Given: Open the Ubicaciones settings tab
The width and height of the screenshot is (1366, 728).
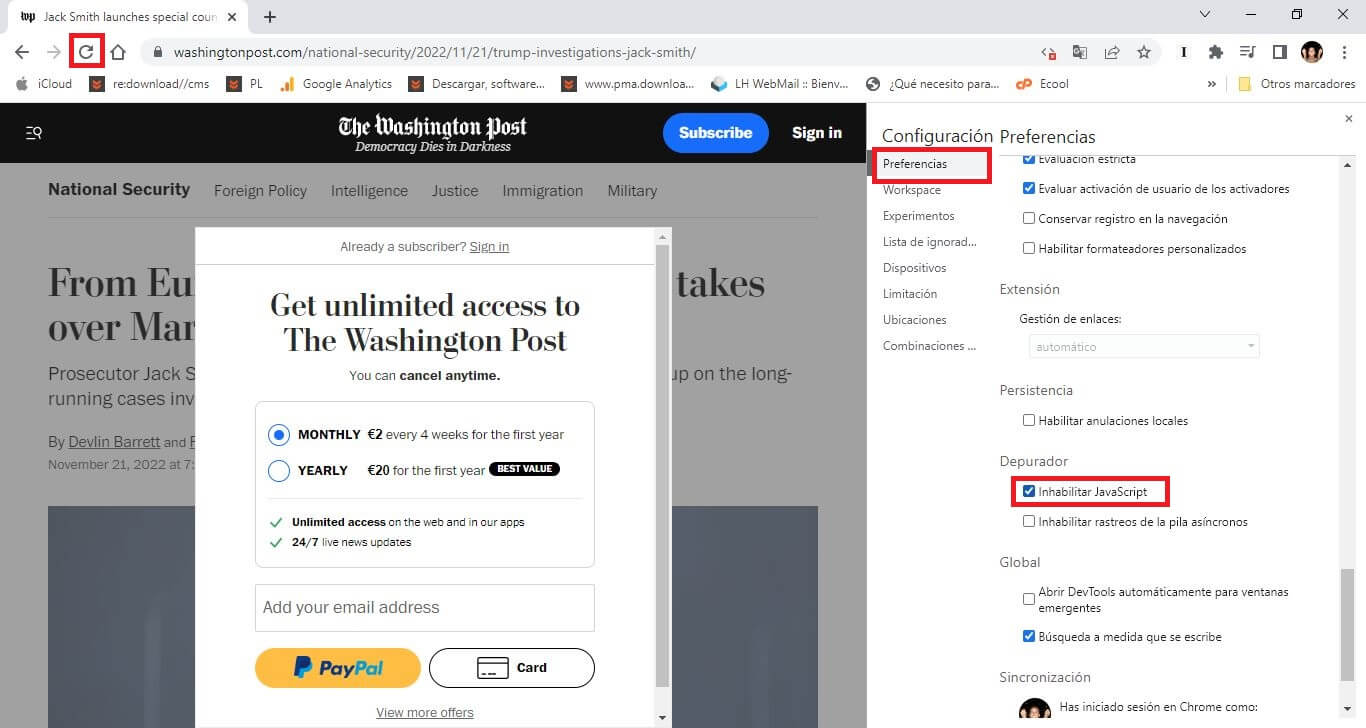Looking at the screenshot, I should pyautogui.click(x=915, y=320).
